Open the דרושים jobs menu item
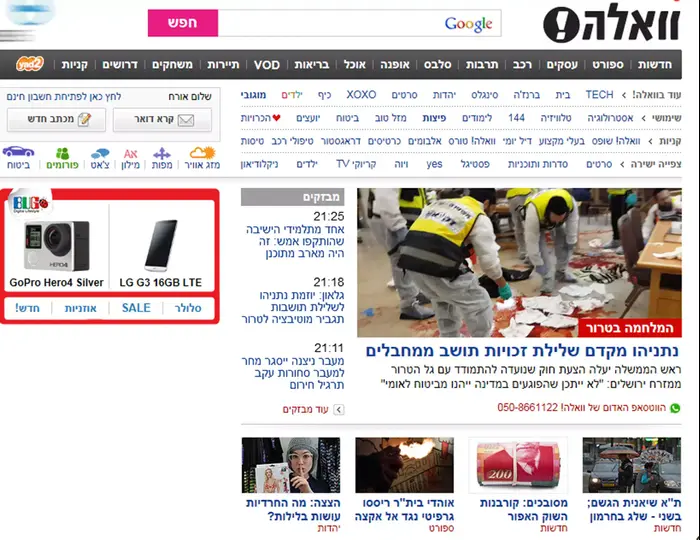Screen dimensions: 700x540 click(120, 65)
